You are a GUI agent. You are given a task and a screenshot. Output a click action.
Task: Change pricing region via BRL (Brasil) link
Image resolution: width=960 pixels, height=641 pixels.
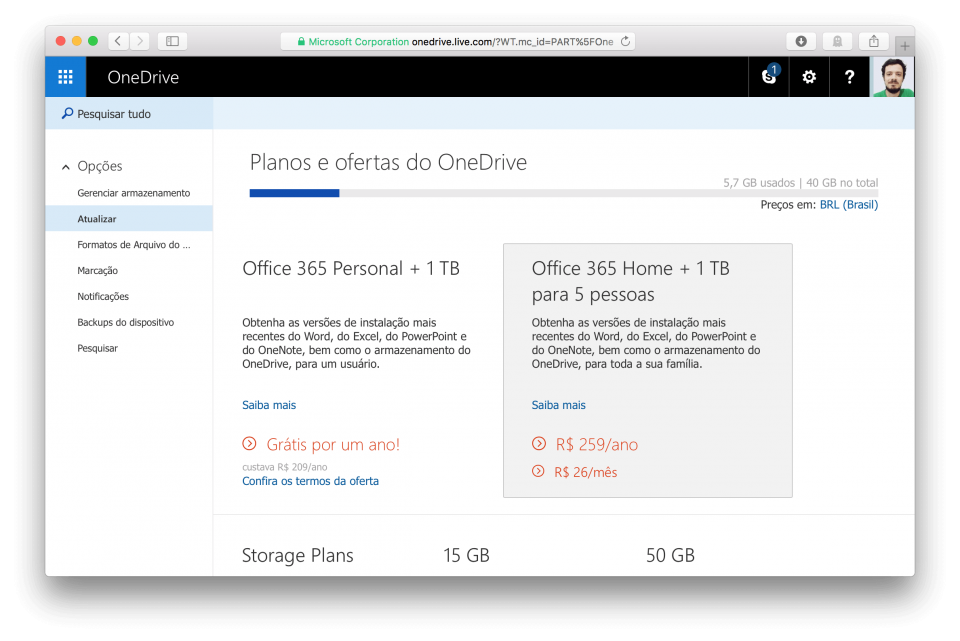click(x=848, y=204)
